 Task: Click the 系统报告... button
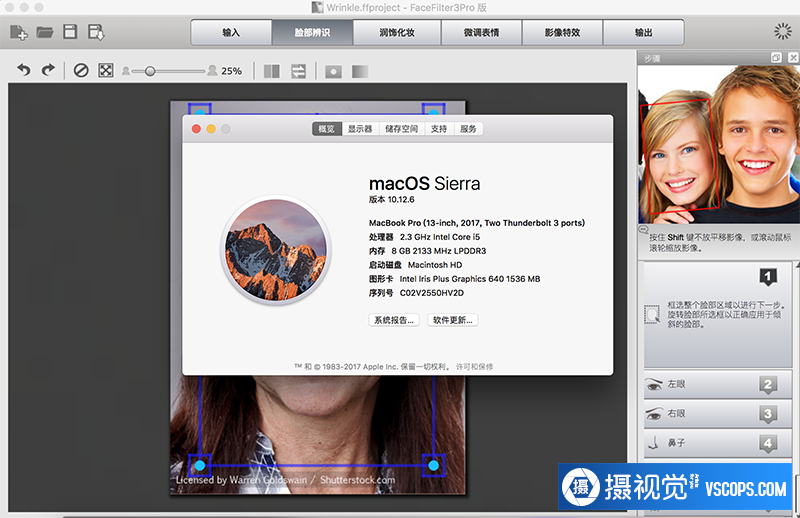tap(394, 320)
